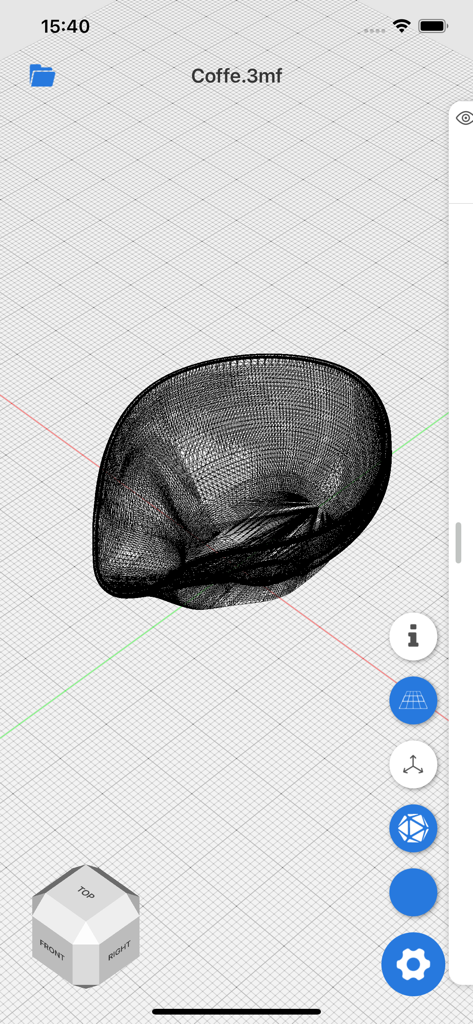This screenshot has height=1024, width=473.
Task: Click the side panel scrollbar handle
Action: [459, 542]
